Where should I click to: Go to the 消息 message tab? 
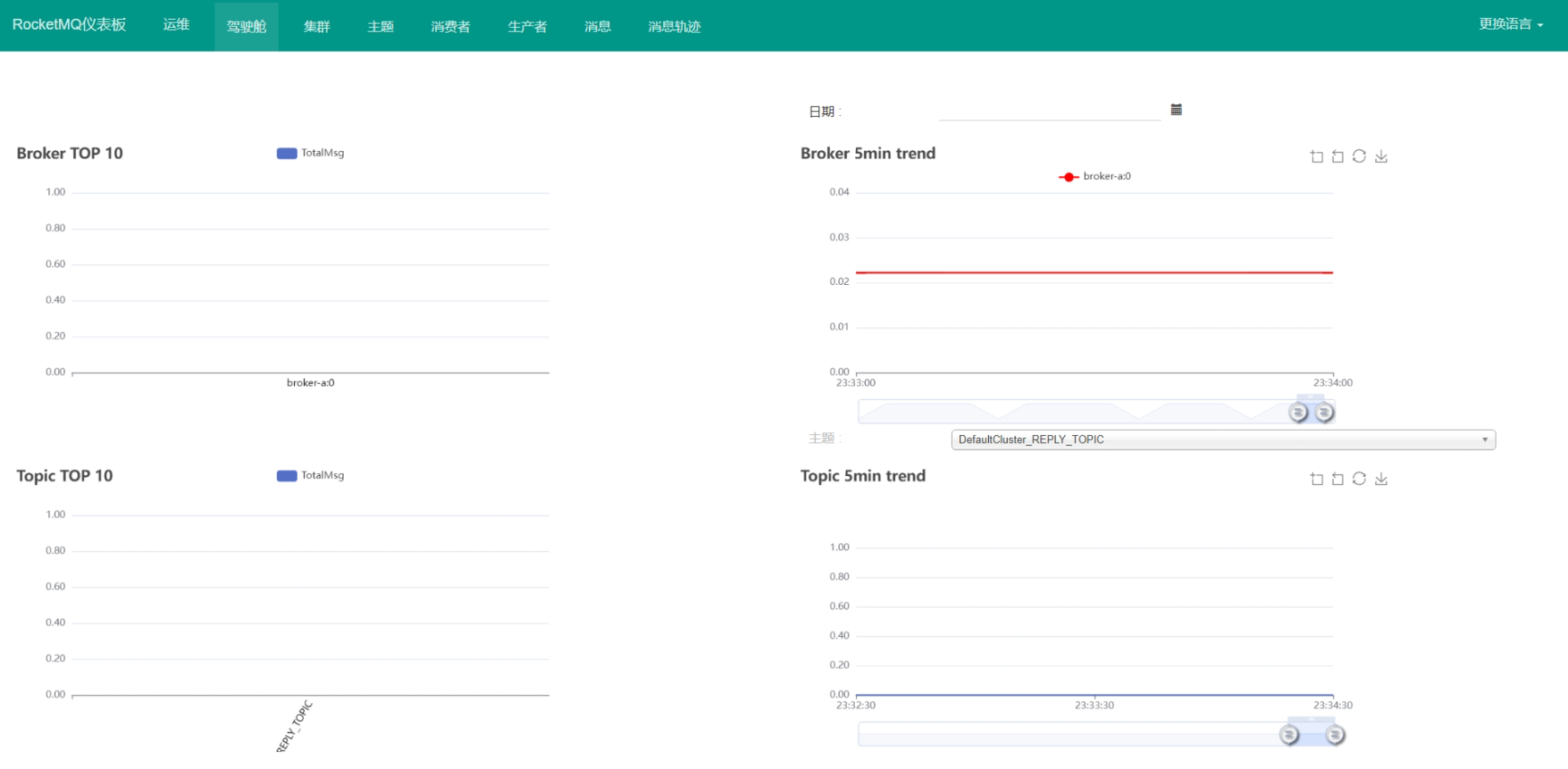[598, 26]
